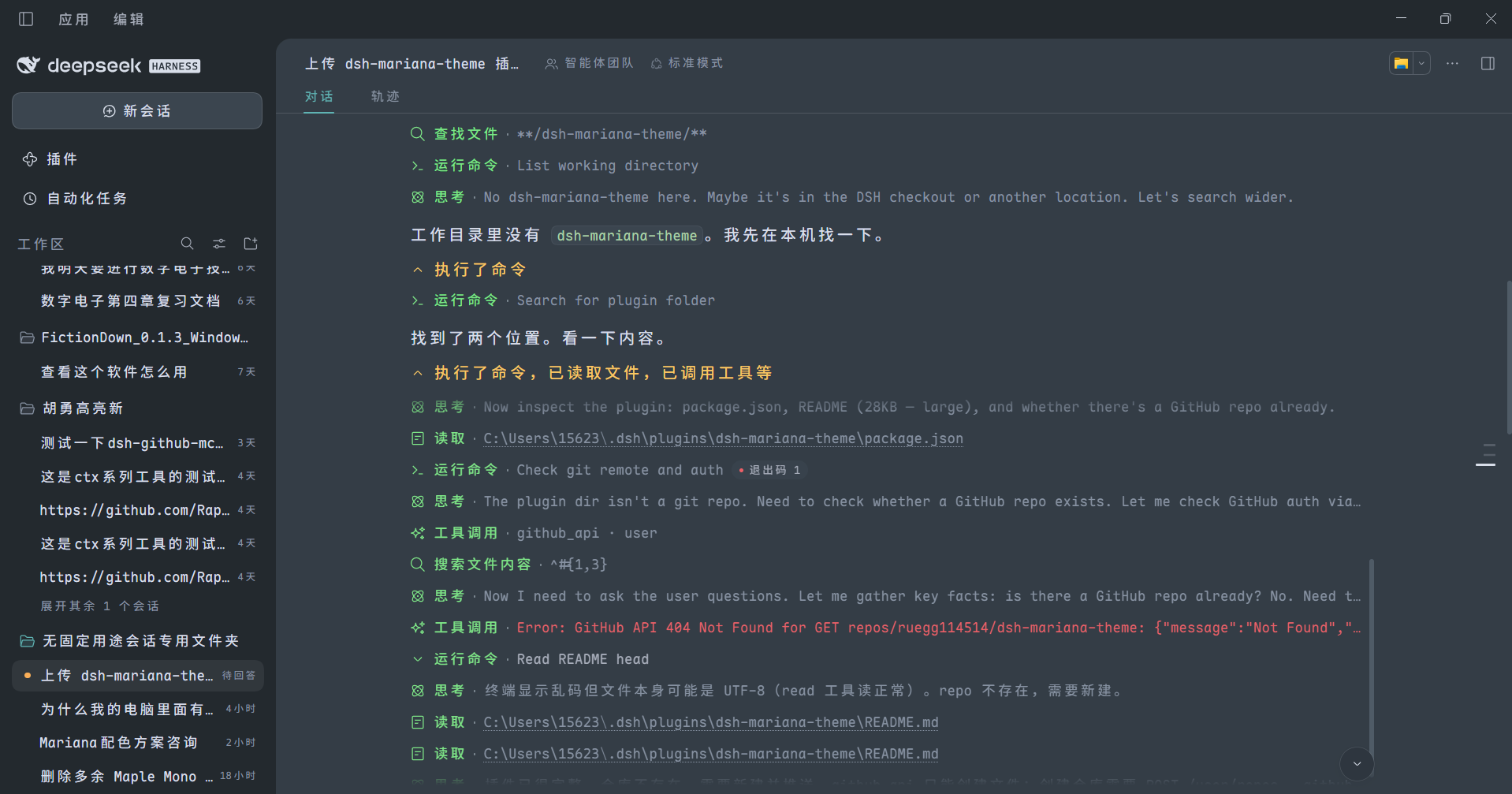Viewport: 1512px width, 794px height.
Task: Open 自动化任务 scheduled tasks
Action: [75, 199]
